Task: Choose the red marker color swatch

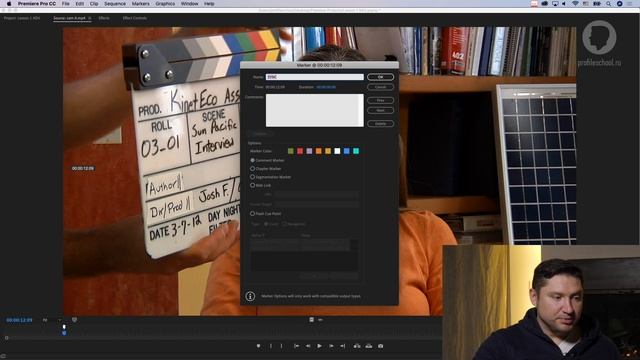Action: tap(300, 151)
